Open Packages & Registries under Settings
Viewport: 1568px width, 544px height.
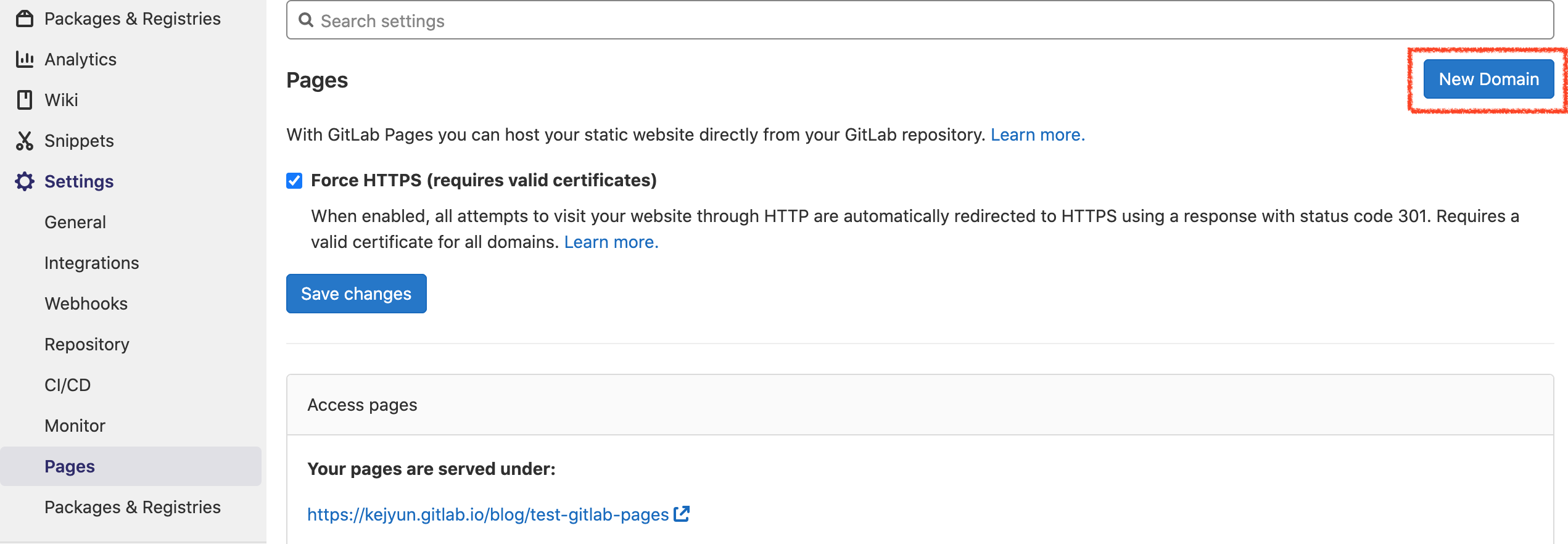coord(133,507)
